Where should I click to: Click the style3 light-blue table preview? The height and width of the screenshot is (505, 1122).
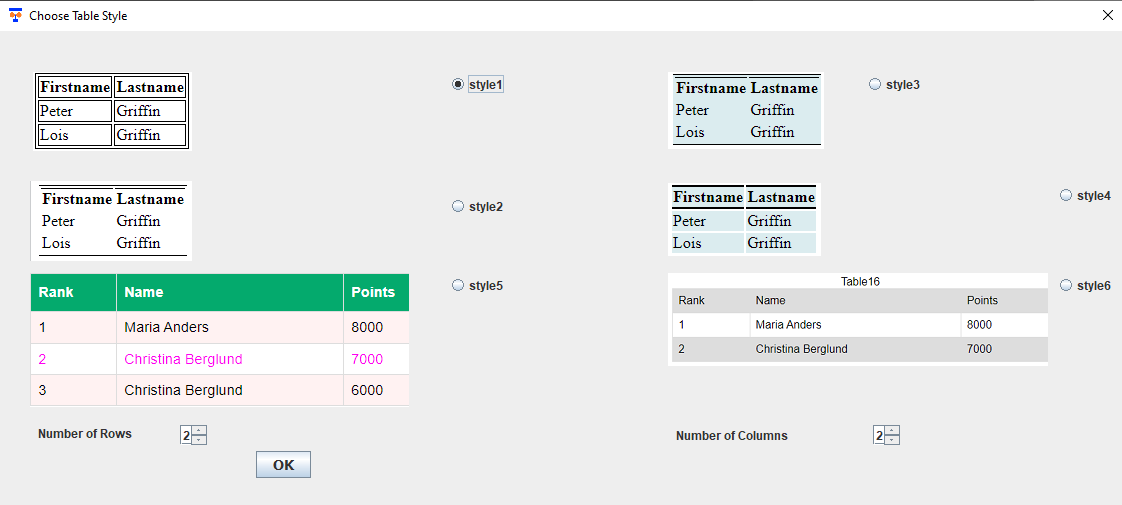coord(746,110)
